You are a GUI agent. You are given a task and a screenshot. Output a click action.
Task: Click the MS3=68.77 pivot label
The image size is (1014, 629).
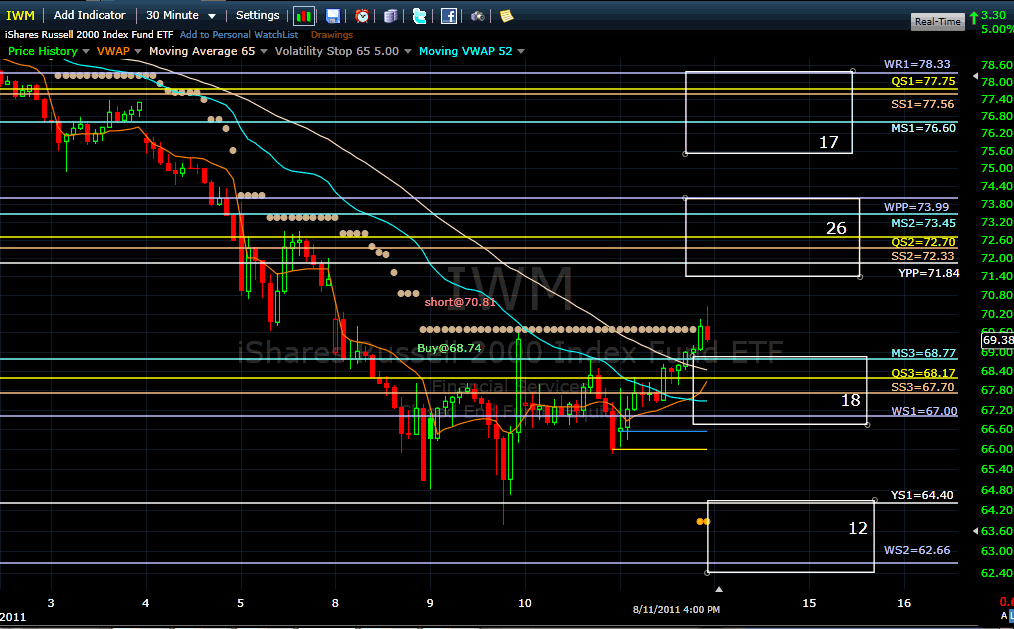(923, 353)
